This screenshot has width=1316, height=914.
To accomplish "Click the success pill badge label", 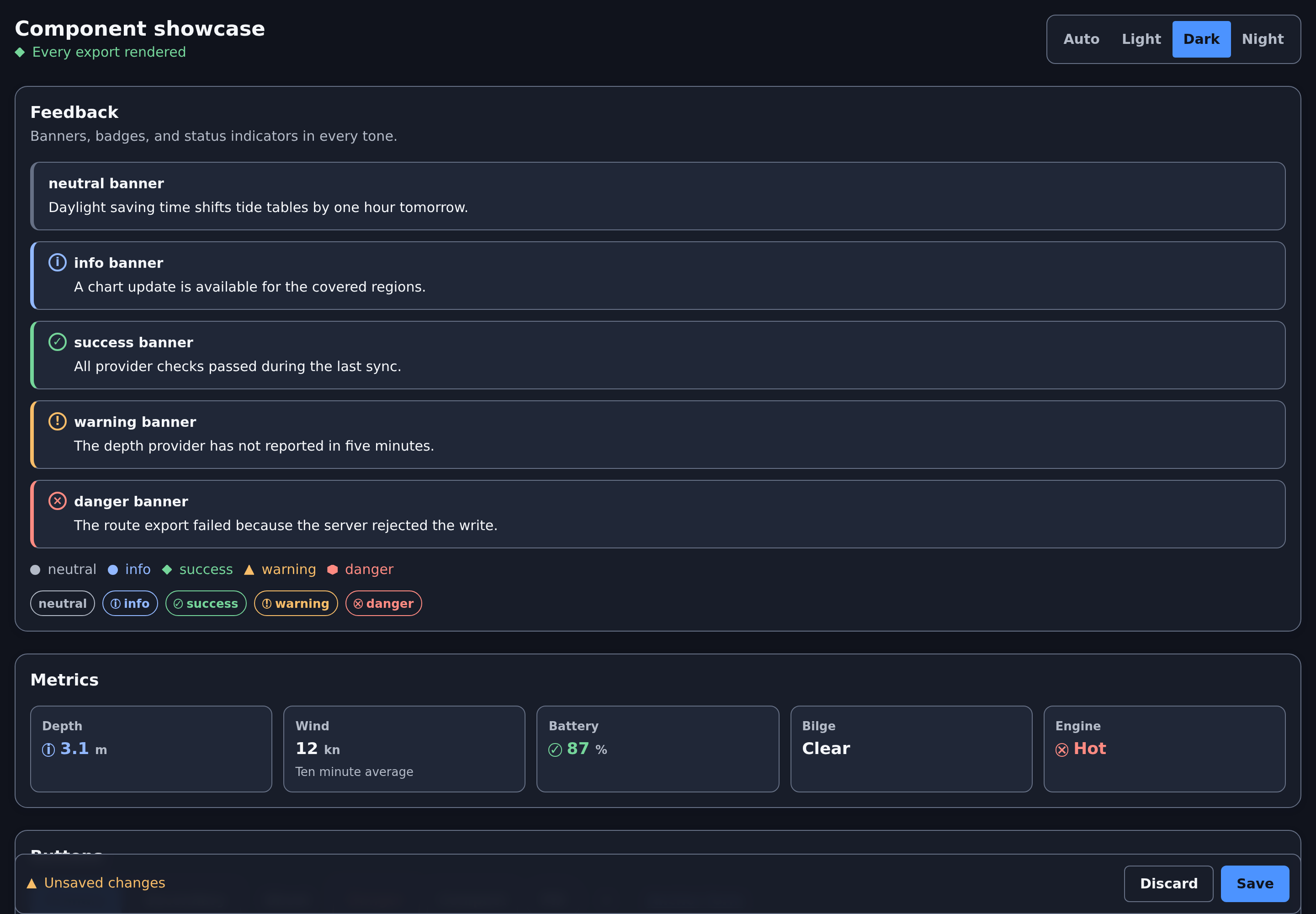I will pos(212,604).
